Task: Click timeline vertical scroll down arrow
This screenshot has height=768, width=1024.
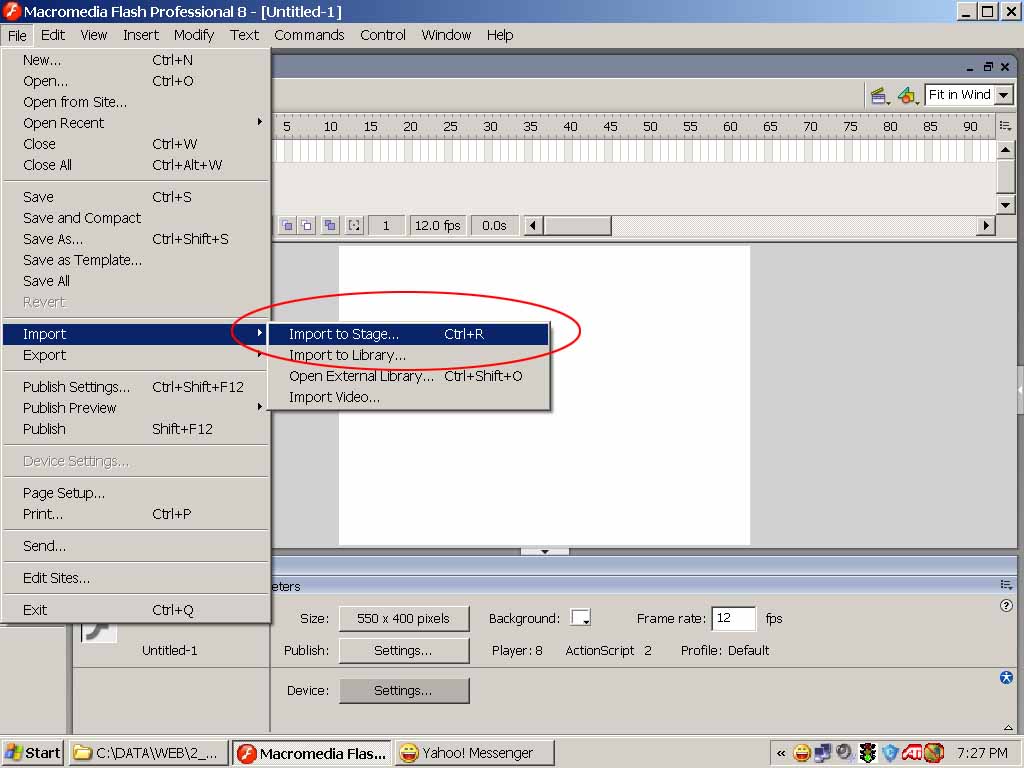Action: click(1006, 205)
